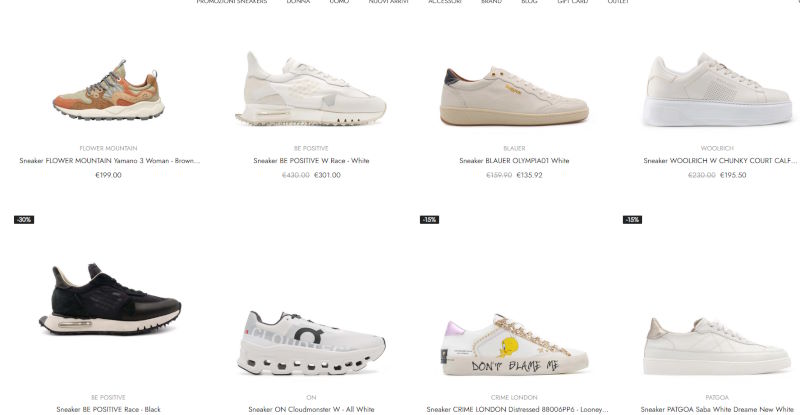
Task: Open Sneaker BE POSITIVE Race - Black link
Action: pos(108,409)
